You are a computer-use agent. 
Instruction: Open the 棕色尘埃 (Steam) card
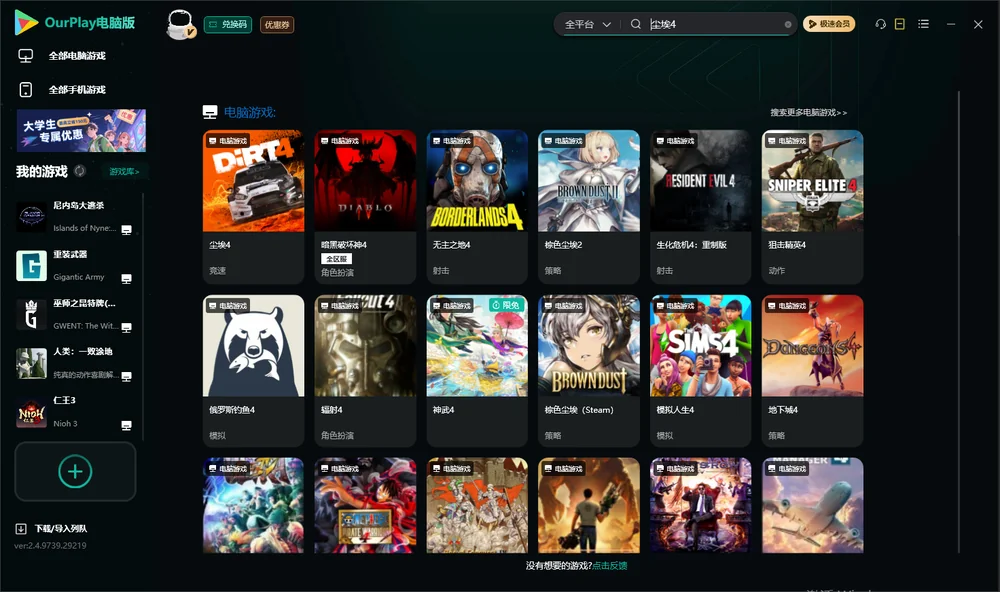(x=589, y=371)
